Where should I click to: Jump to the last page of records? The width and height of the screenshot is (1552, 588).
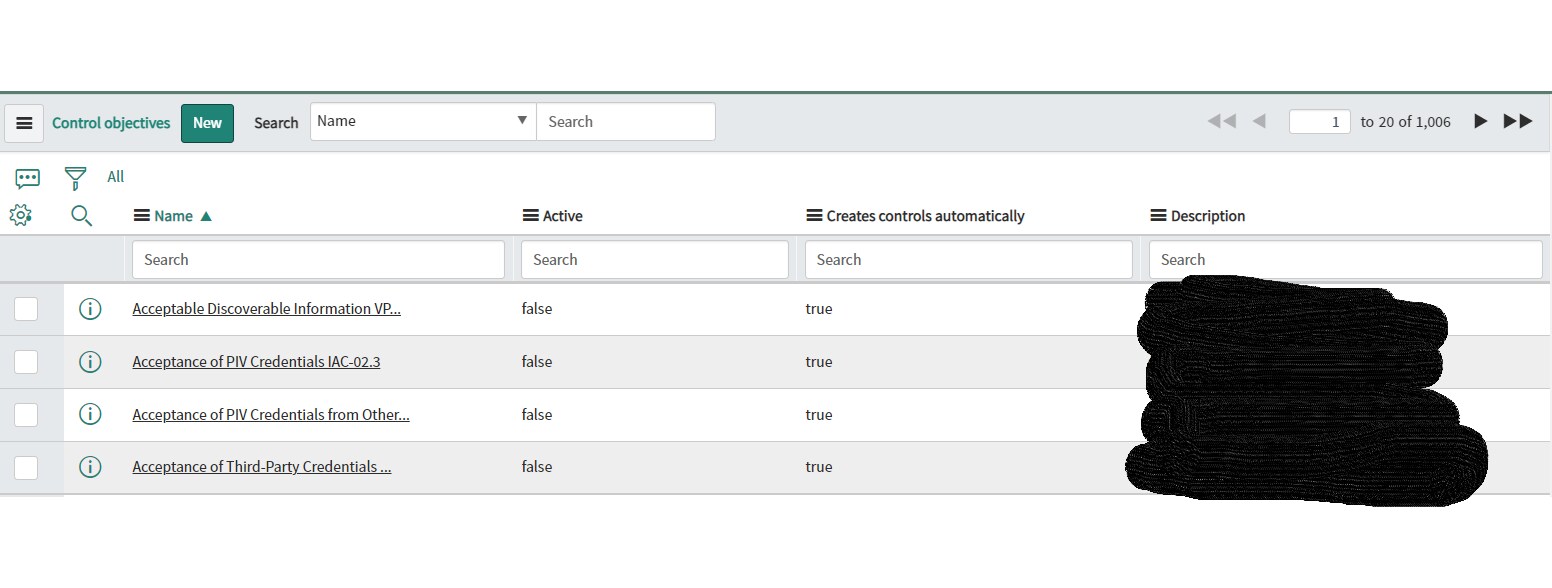click(x=1516, y=121)
